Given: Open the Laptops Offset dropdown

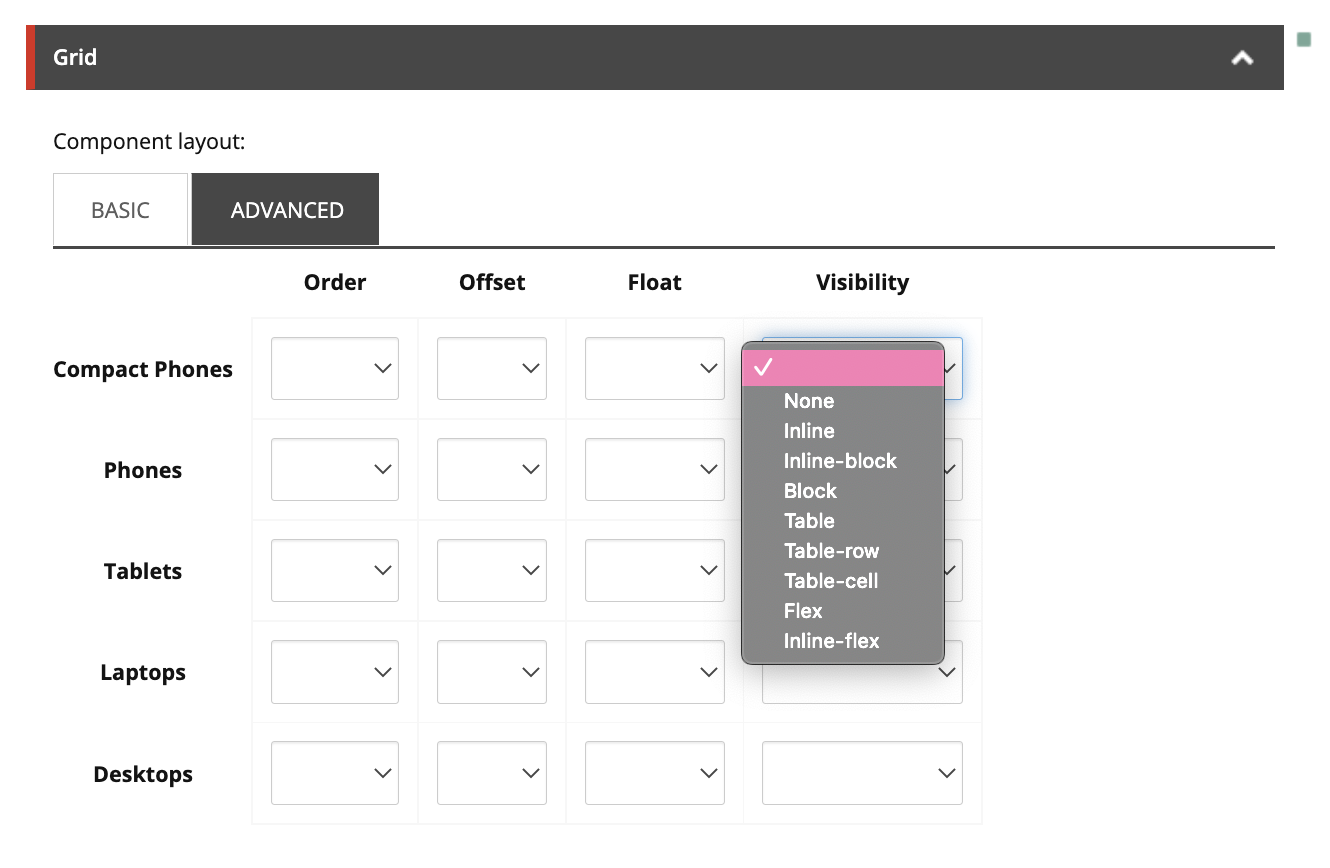Looking at the screenshot, I should tap(492, 672).
